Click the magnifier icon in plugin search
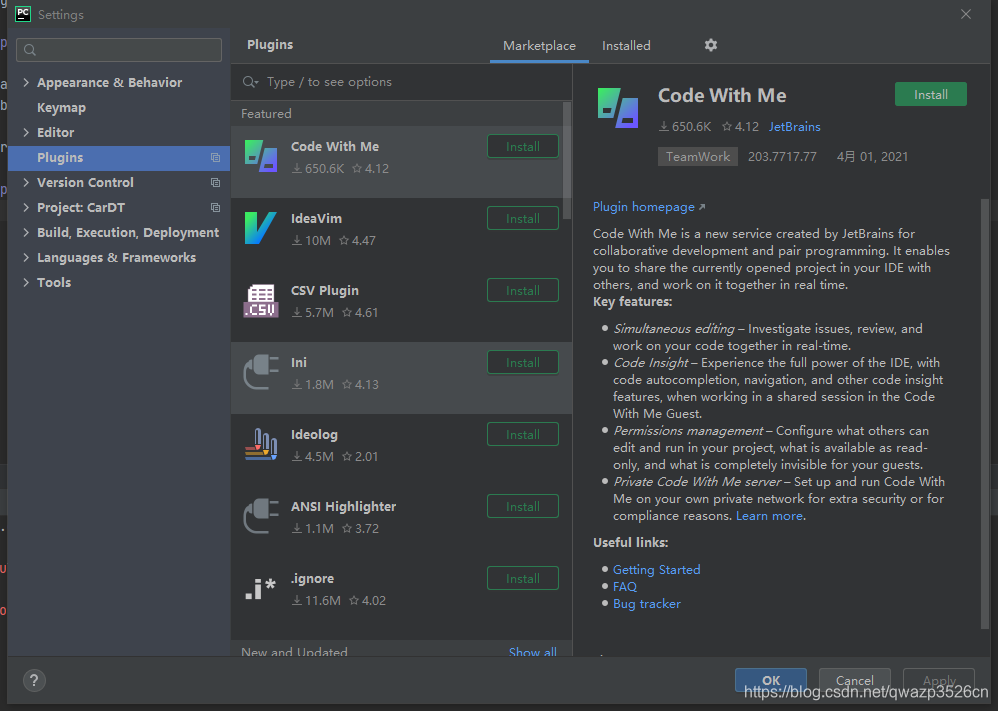 tap(250, 82)
